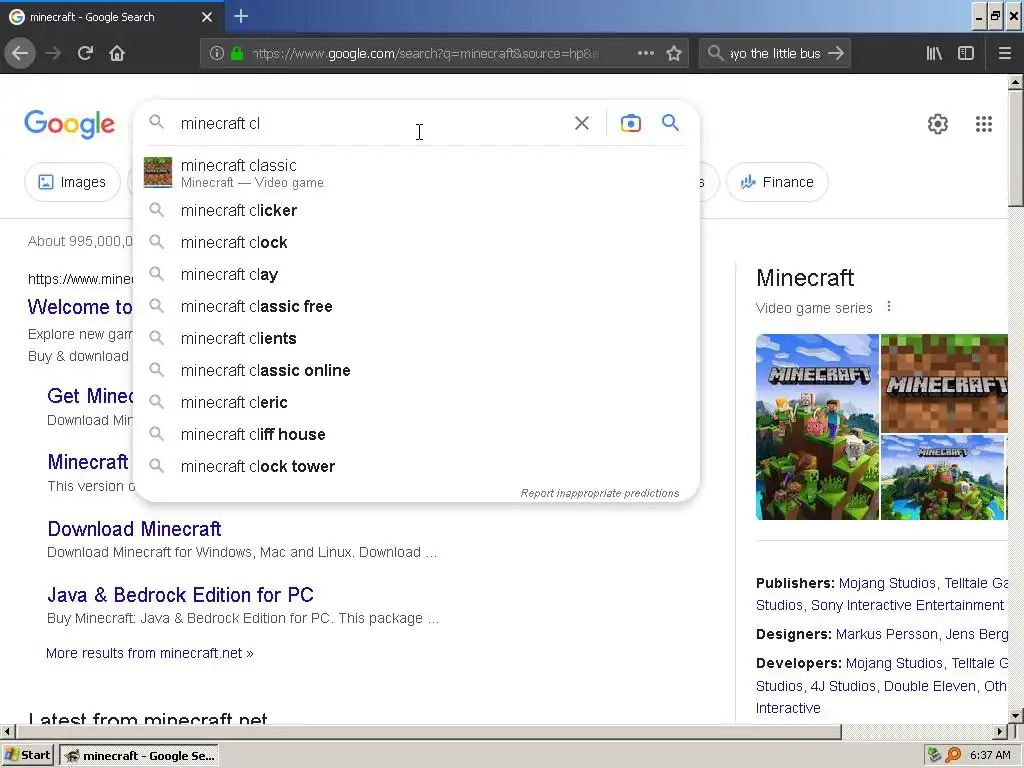Select the minecraft cliff house suggestion
Screen dimensions: 1024x768
[x=416, y=434]
